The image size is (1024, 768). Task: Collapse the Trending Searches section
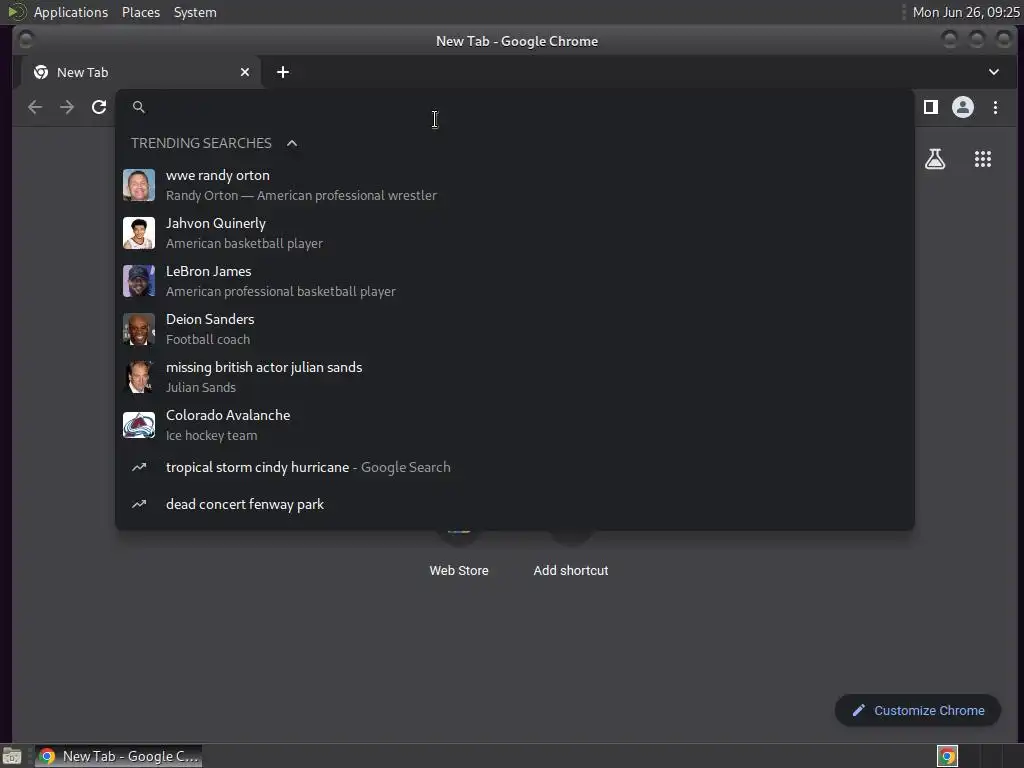coord(292,143)
